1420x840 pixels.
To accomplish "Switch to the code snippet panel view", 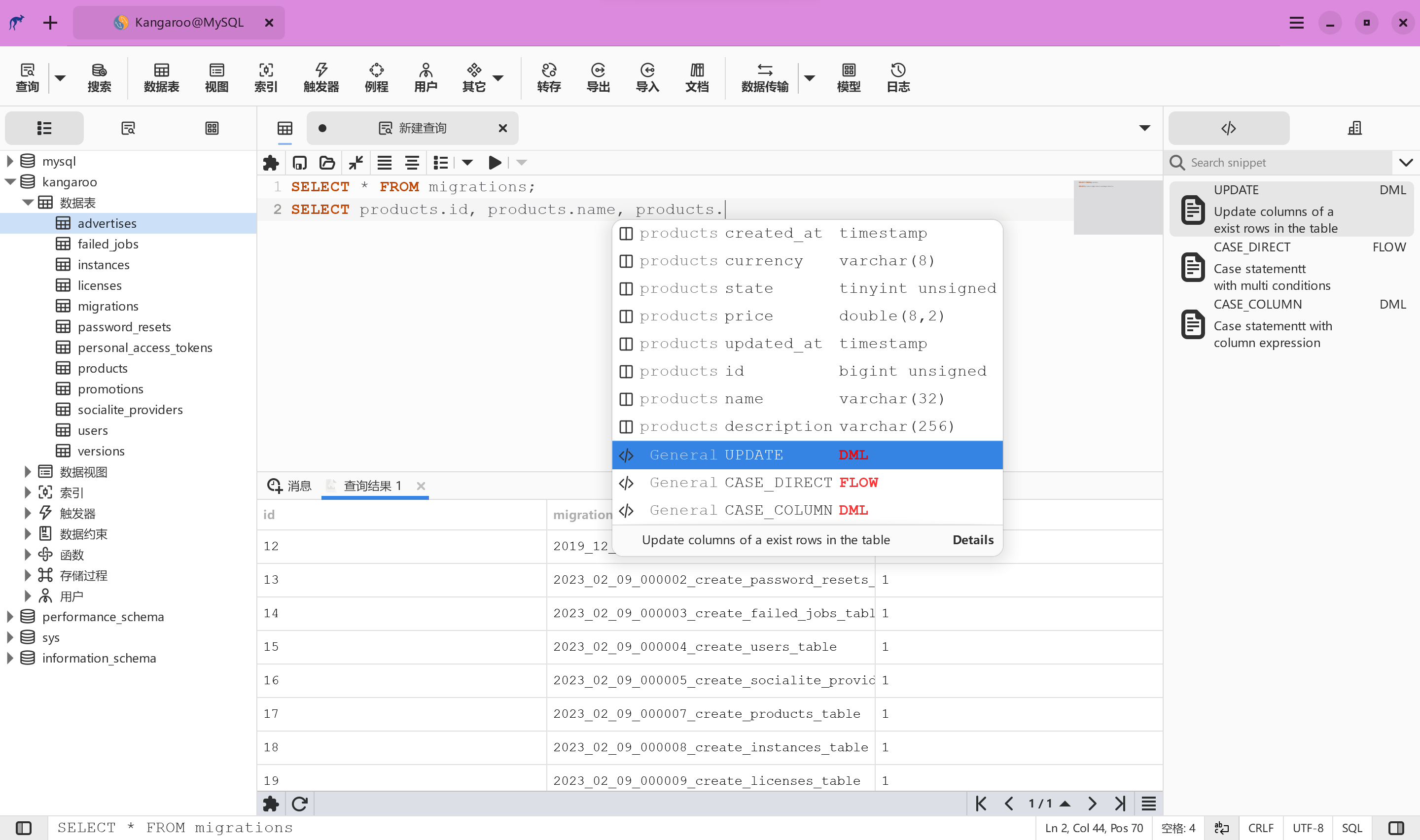I will (1228, 129).
